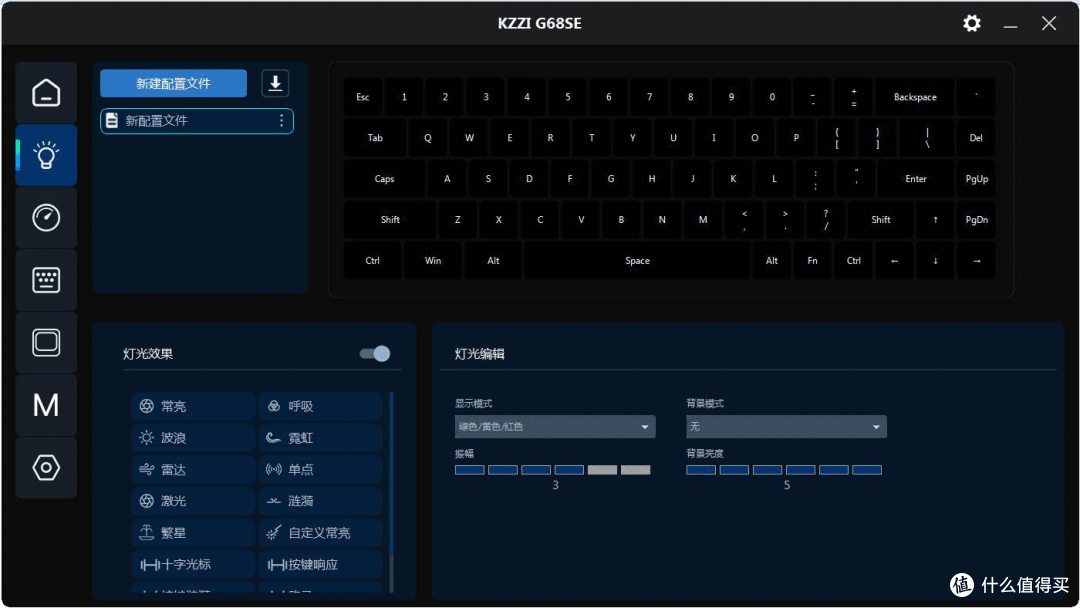Image resolution: width=1080 pixels, height=608 pixels.
Task: Click the icon next to 呼吸
Action: (273, 406)
